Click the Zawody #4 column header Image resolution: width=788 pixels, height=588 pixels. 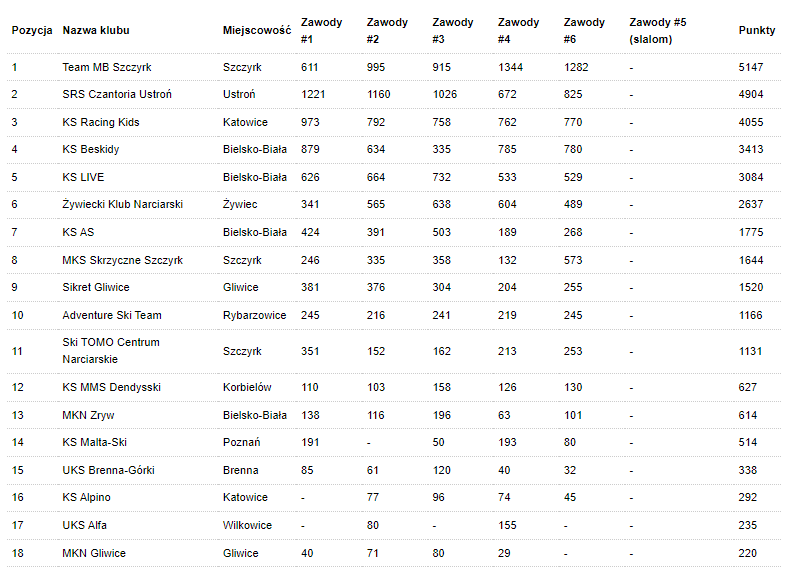[518, 31]
